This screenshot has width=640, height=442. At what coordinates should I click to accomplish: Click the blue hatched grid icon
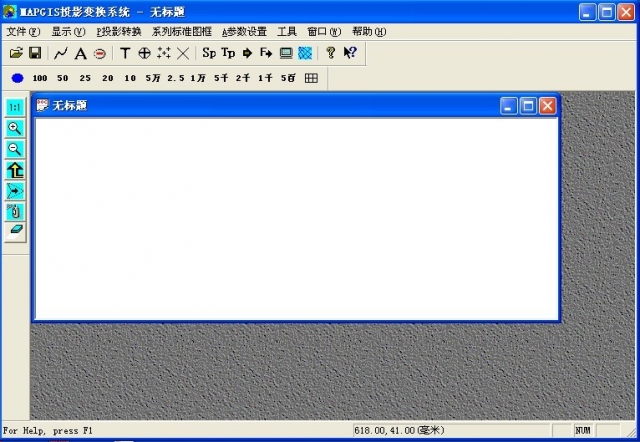(x=305, y=52)
